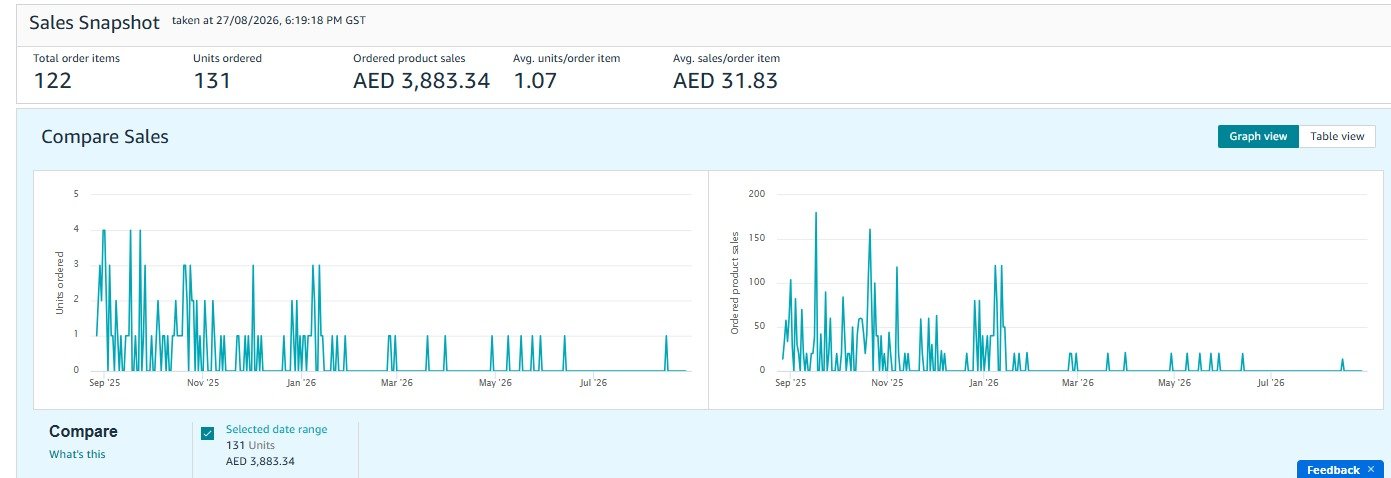Viewport: 1391px width, 478px height.
Task: Click the Ordered product sales axis title
Action: point(735,282)
